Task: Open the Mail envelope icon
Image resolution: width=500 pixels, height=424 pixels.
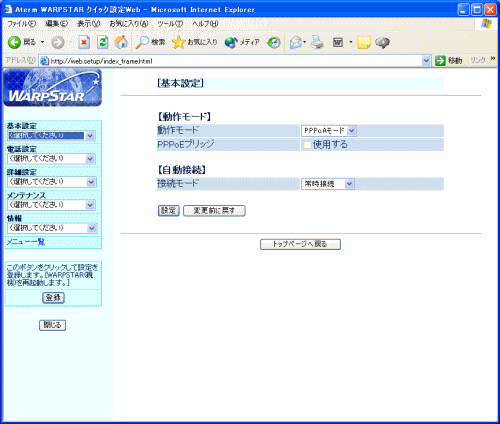Action: pos(295,42)
